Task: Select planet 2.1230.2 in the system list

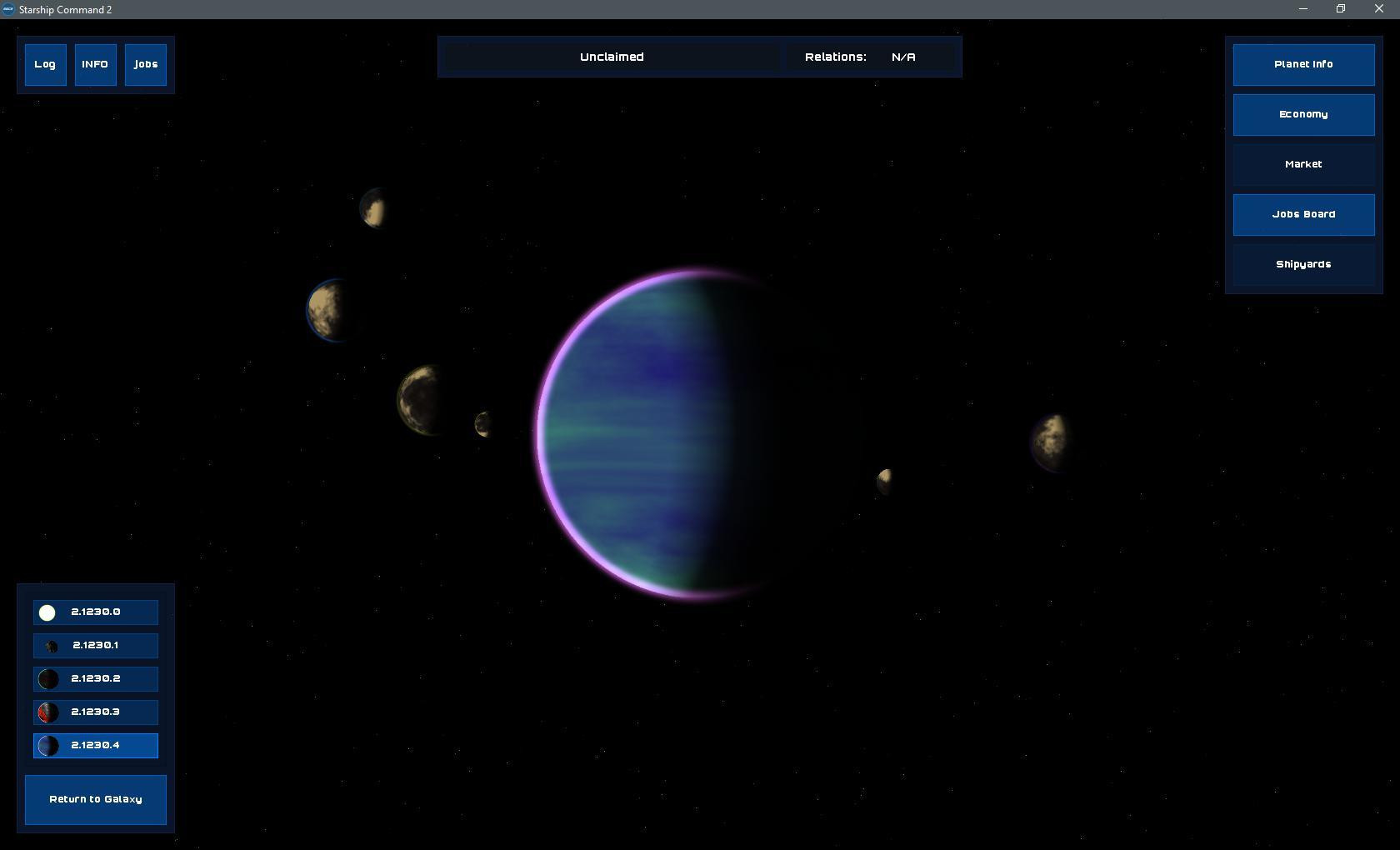Action: pyautogui.click(x=96, y=679)
